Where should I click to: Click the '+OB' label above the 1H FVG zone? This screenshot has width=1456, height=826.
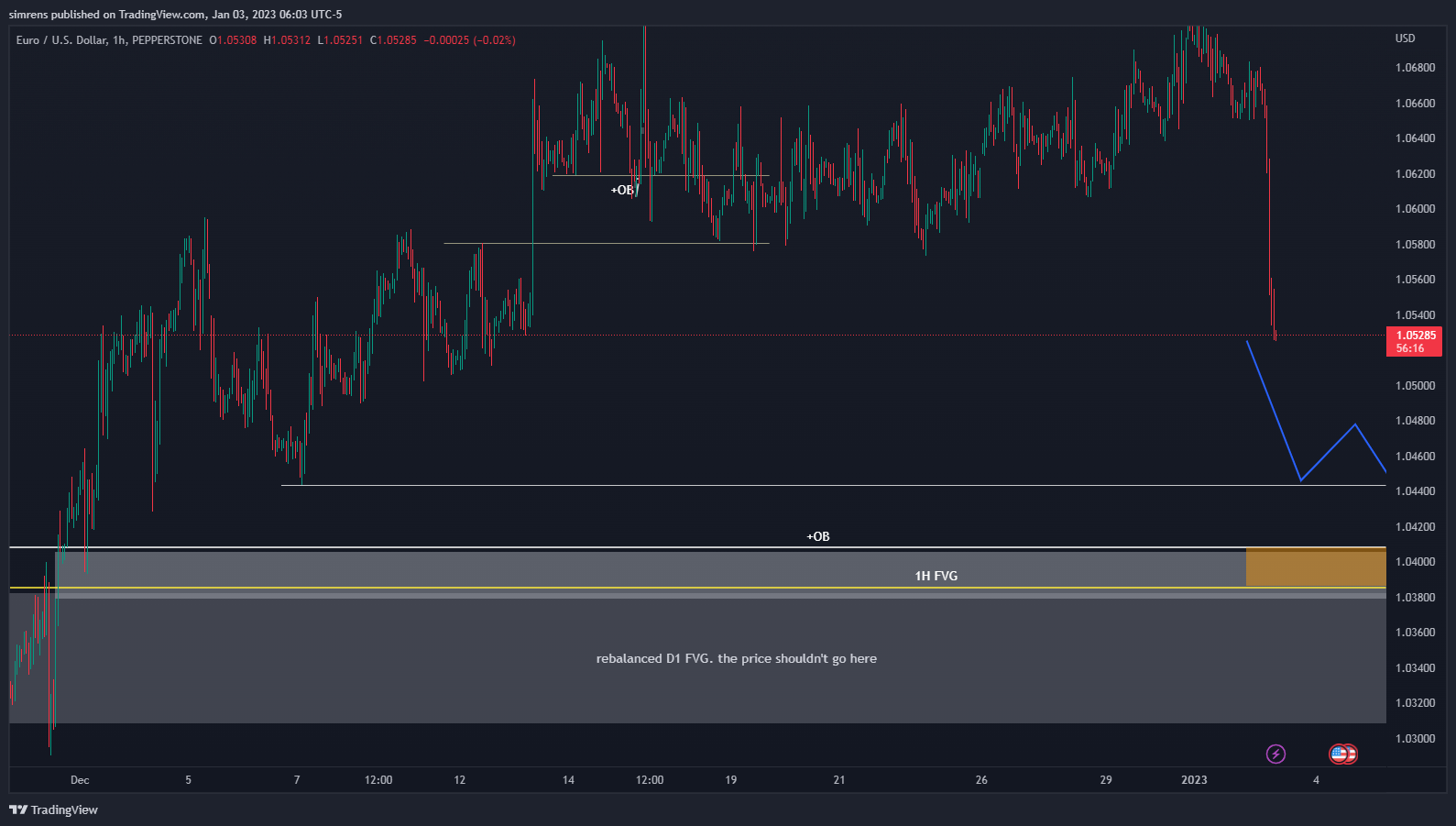[x=817, y=536]
